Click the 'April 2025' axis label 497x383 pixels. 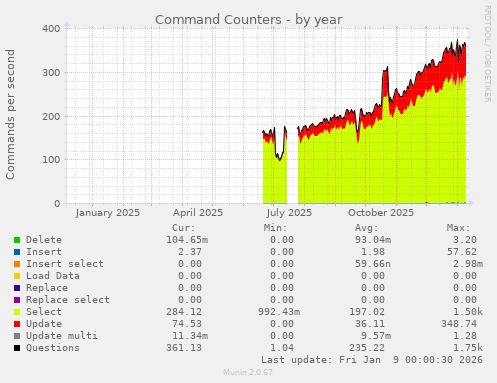[198, 213]
